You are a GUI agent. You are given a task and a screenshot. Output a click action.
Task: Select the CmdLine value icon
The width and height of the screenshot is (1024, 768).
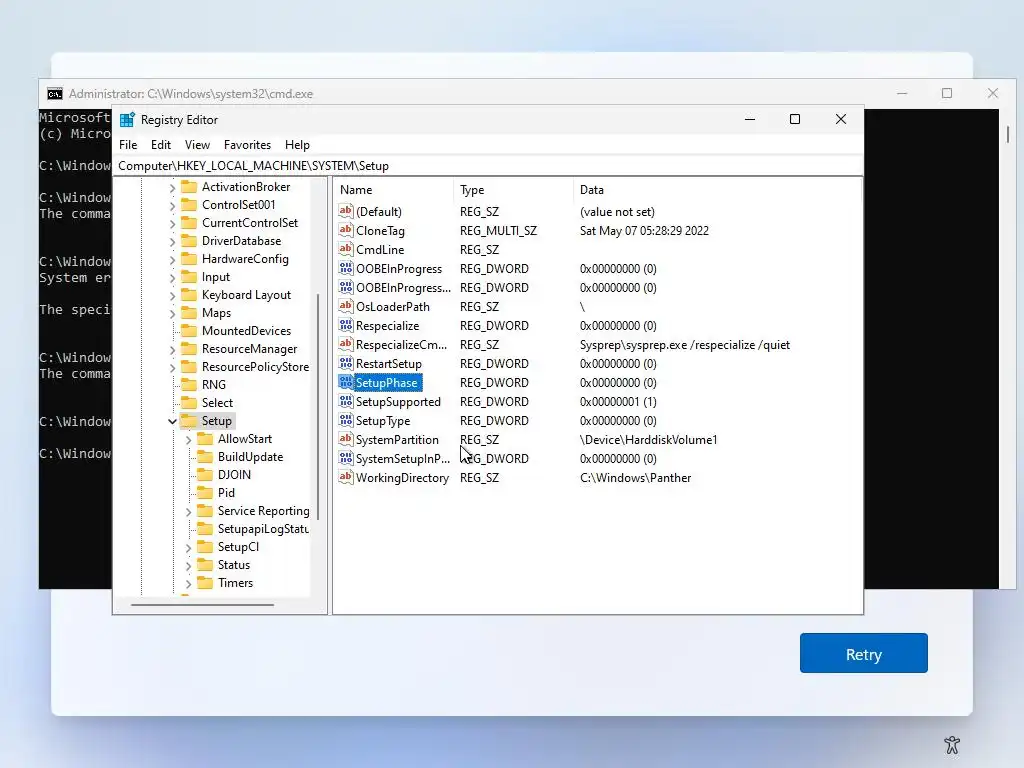pos(345,249)
